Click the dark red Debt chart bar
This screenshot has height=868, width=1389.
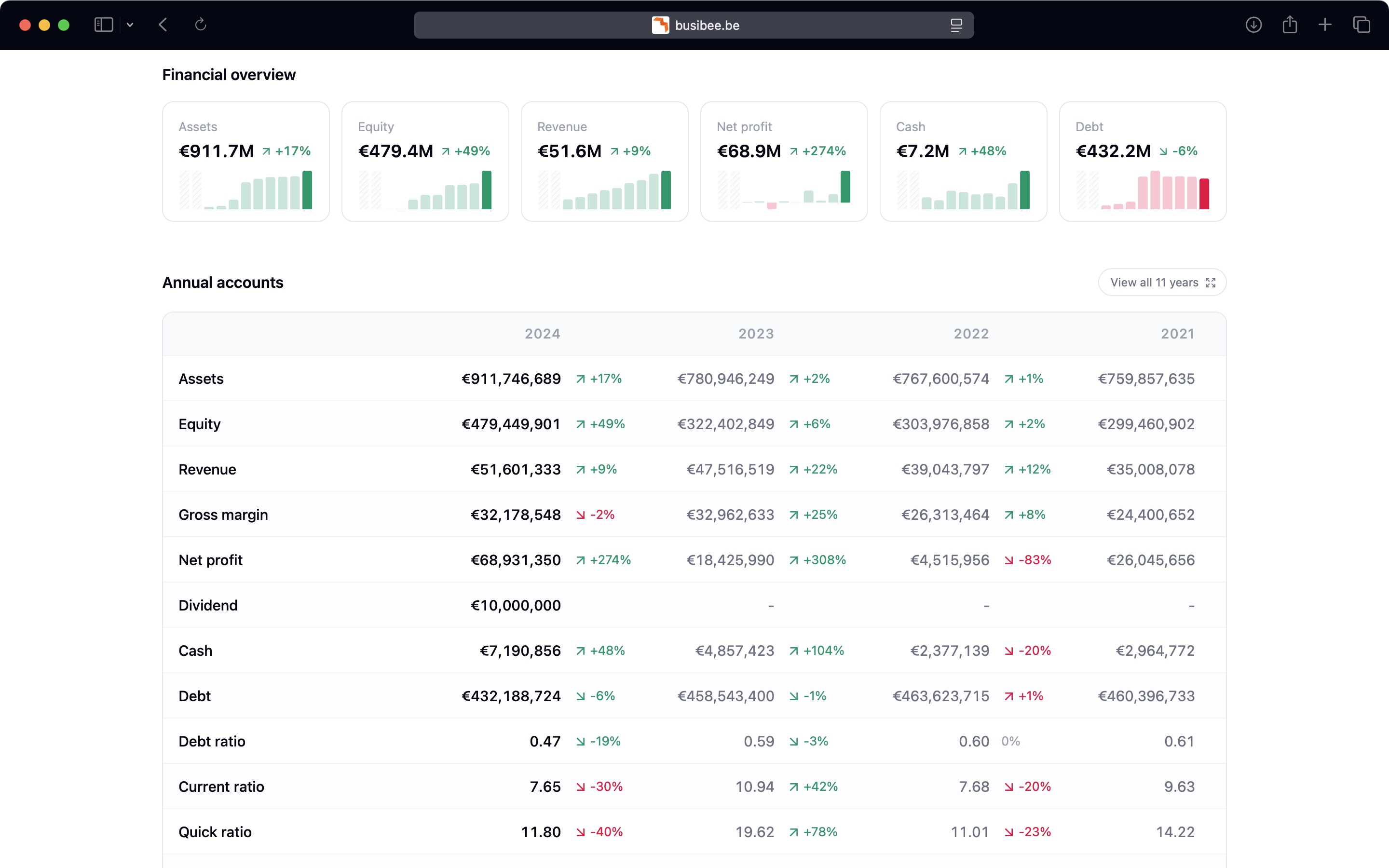tap(1204, 193)
